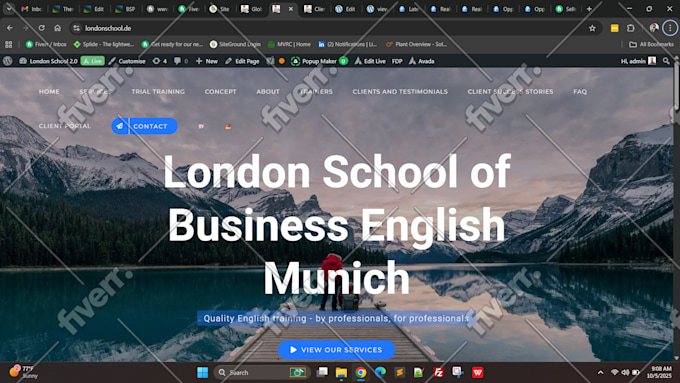Click the Wi-Fi icon in system tray

point(615,372)
